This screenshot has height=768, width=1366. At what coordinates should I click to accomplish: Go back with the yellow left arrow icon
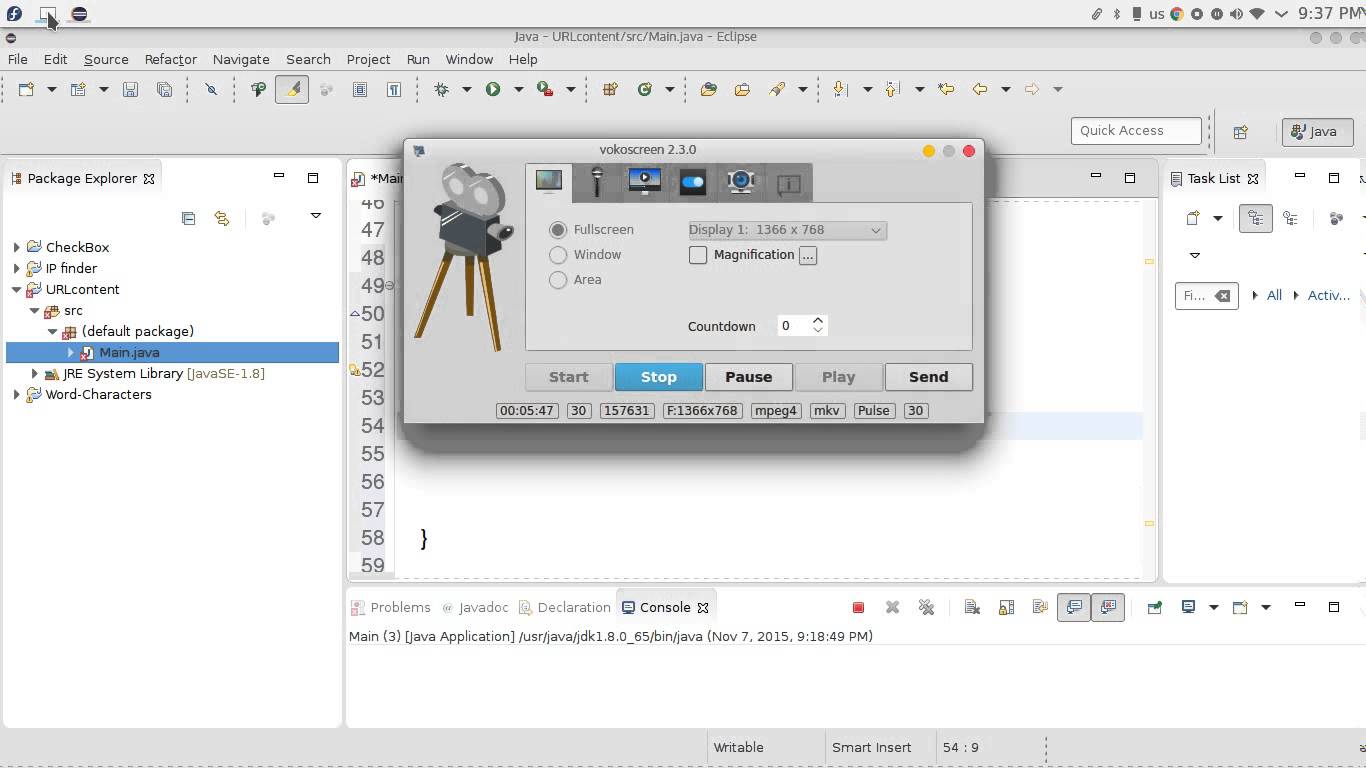pos(980,89)
